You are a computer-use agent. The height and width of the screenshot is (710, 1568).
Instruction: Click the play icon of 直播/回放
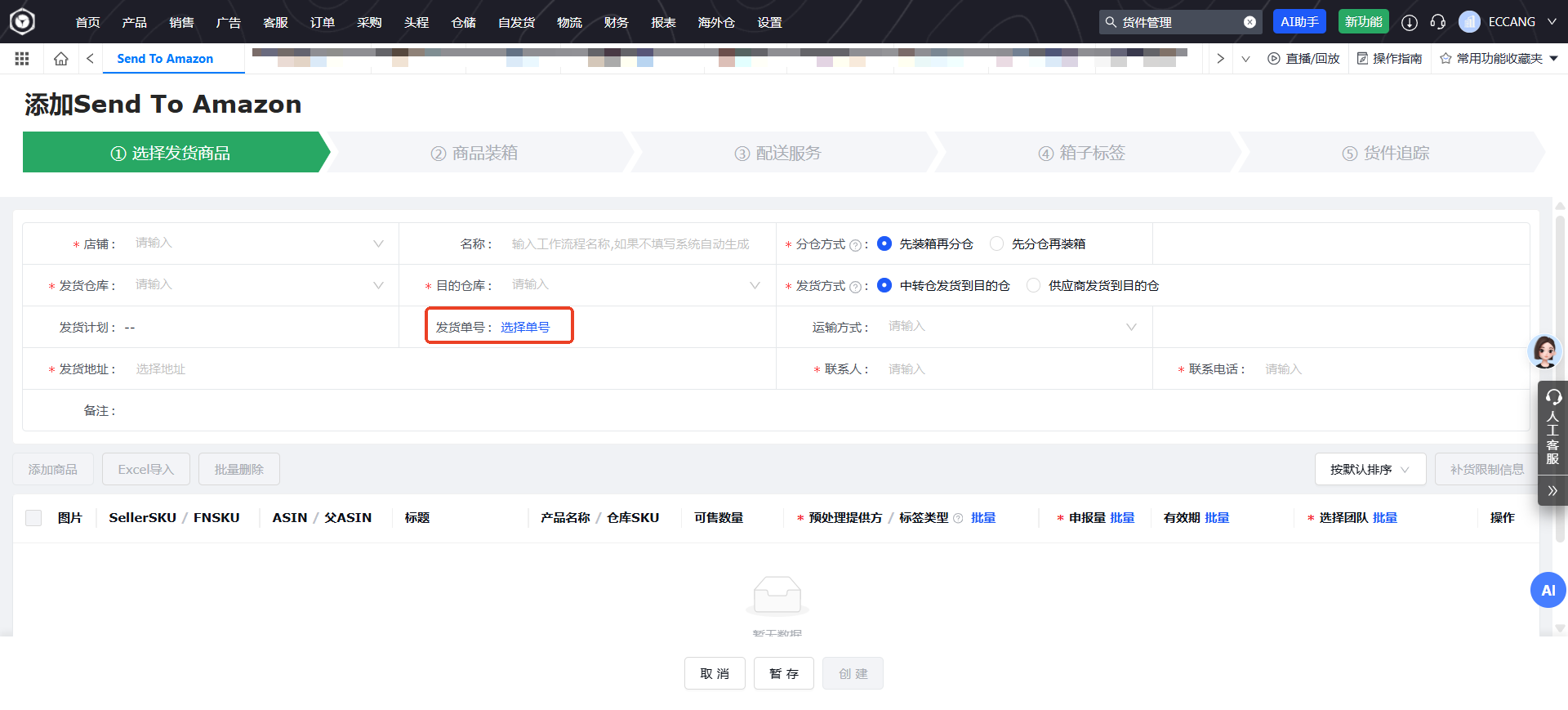[1274, 59]
